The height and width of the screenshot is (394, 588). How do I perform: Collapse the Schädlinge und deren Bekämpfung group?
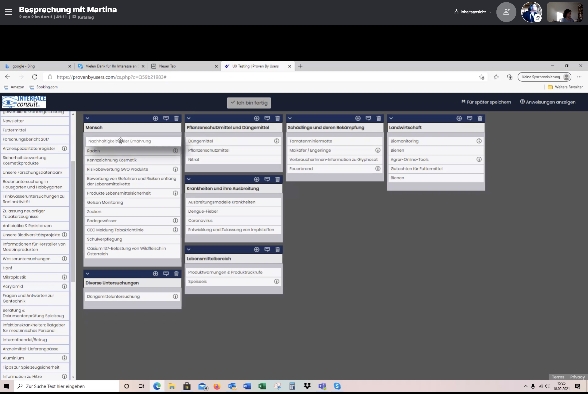coord(290,118)
